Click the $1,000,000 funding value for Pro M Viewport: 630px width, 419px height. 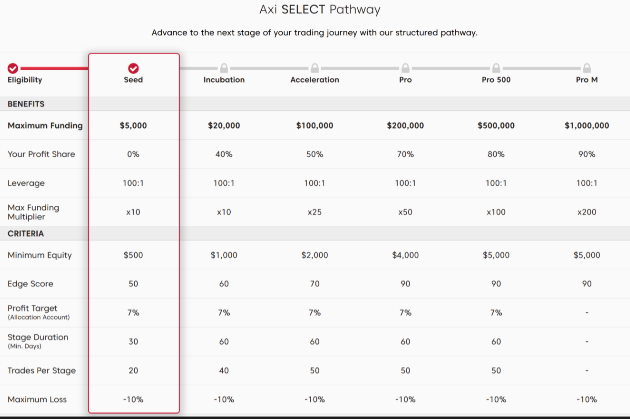tap(587, 126)
